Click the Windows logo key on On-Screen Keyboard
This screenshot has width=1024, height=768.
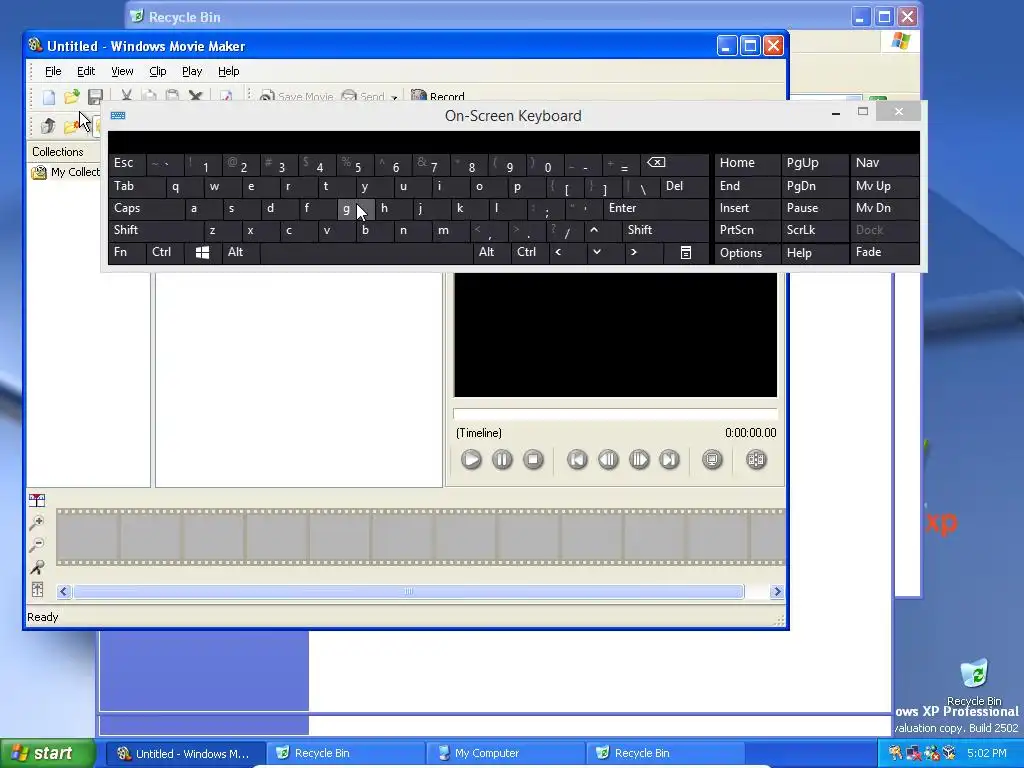[x=202, y=252]
